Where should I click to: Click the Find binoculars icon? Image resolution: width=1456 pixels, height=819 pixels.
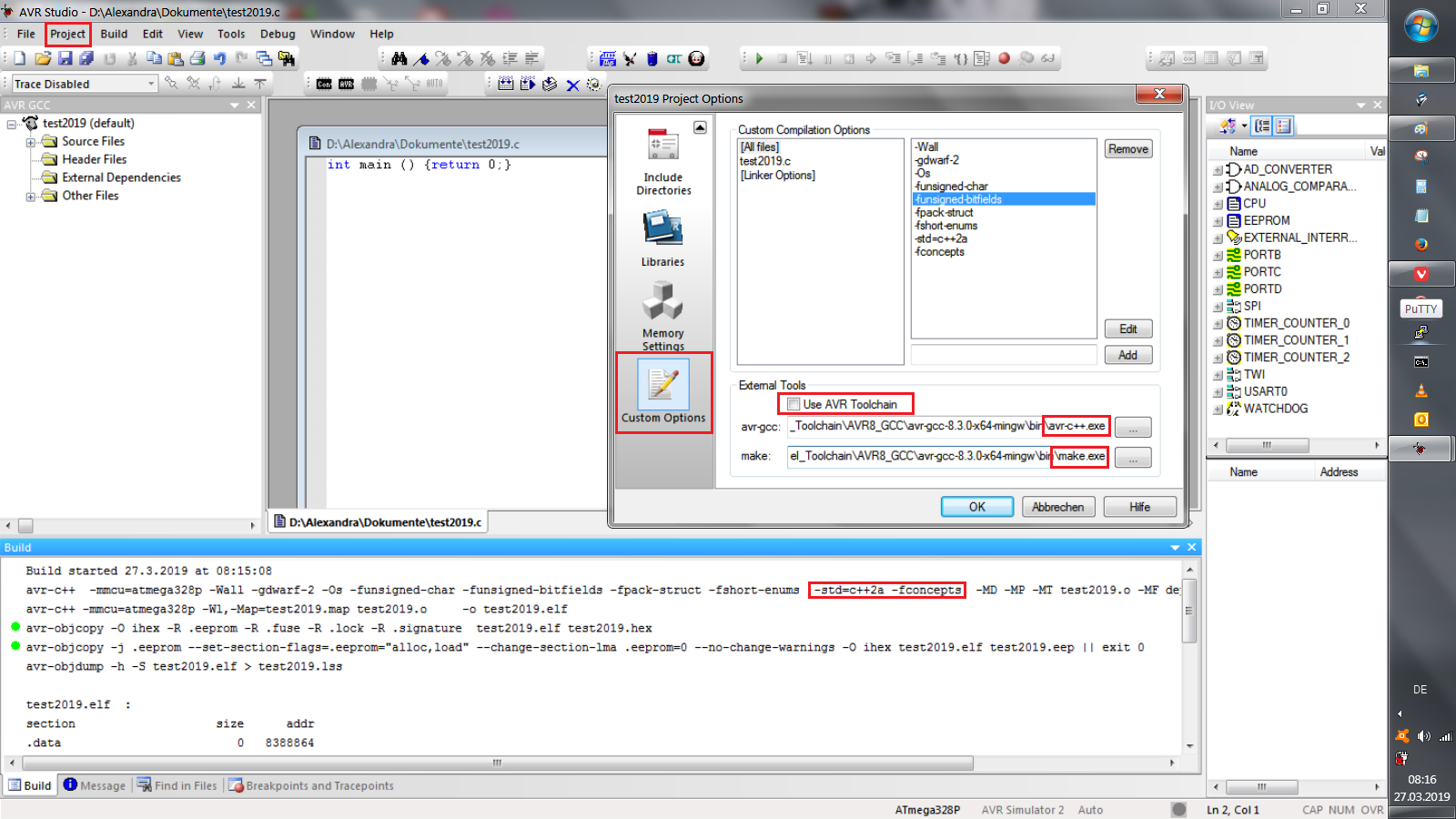click(x=399, y=58)
